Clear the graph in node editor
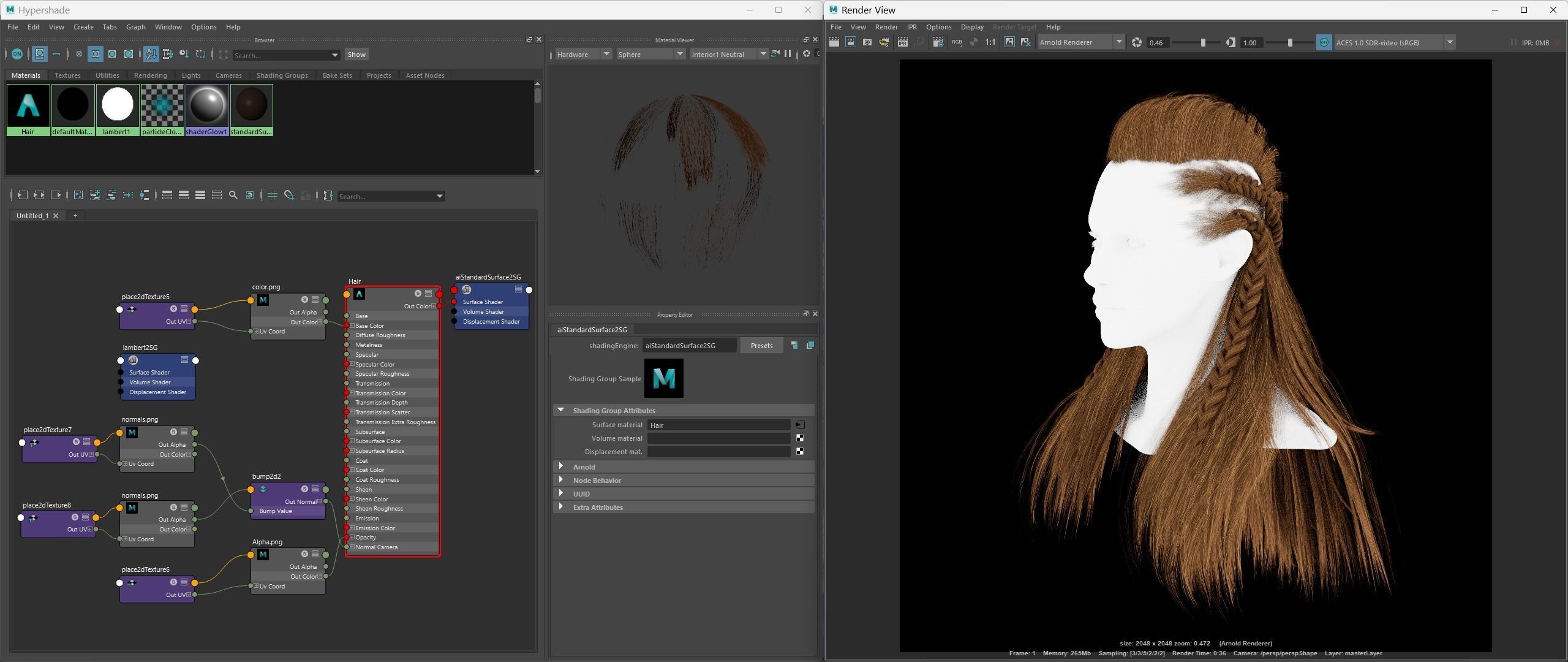This screenshot has height=662, width=1568. tap(78, 195)
